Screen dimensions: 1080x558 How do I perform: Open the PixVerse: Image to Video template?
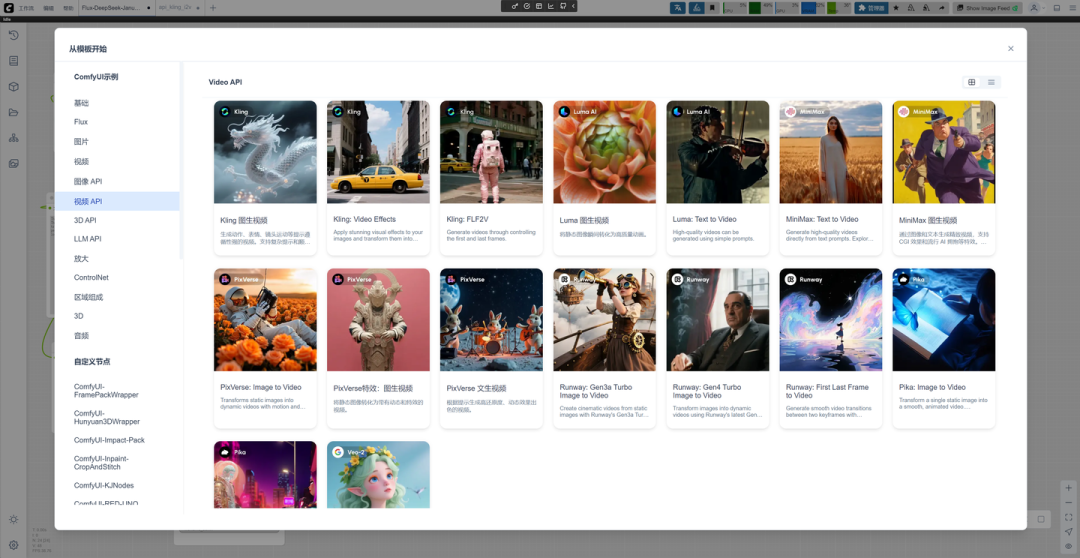(265, 348)
